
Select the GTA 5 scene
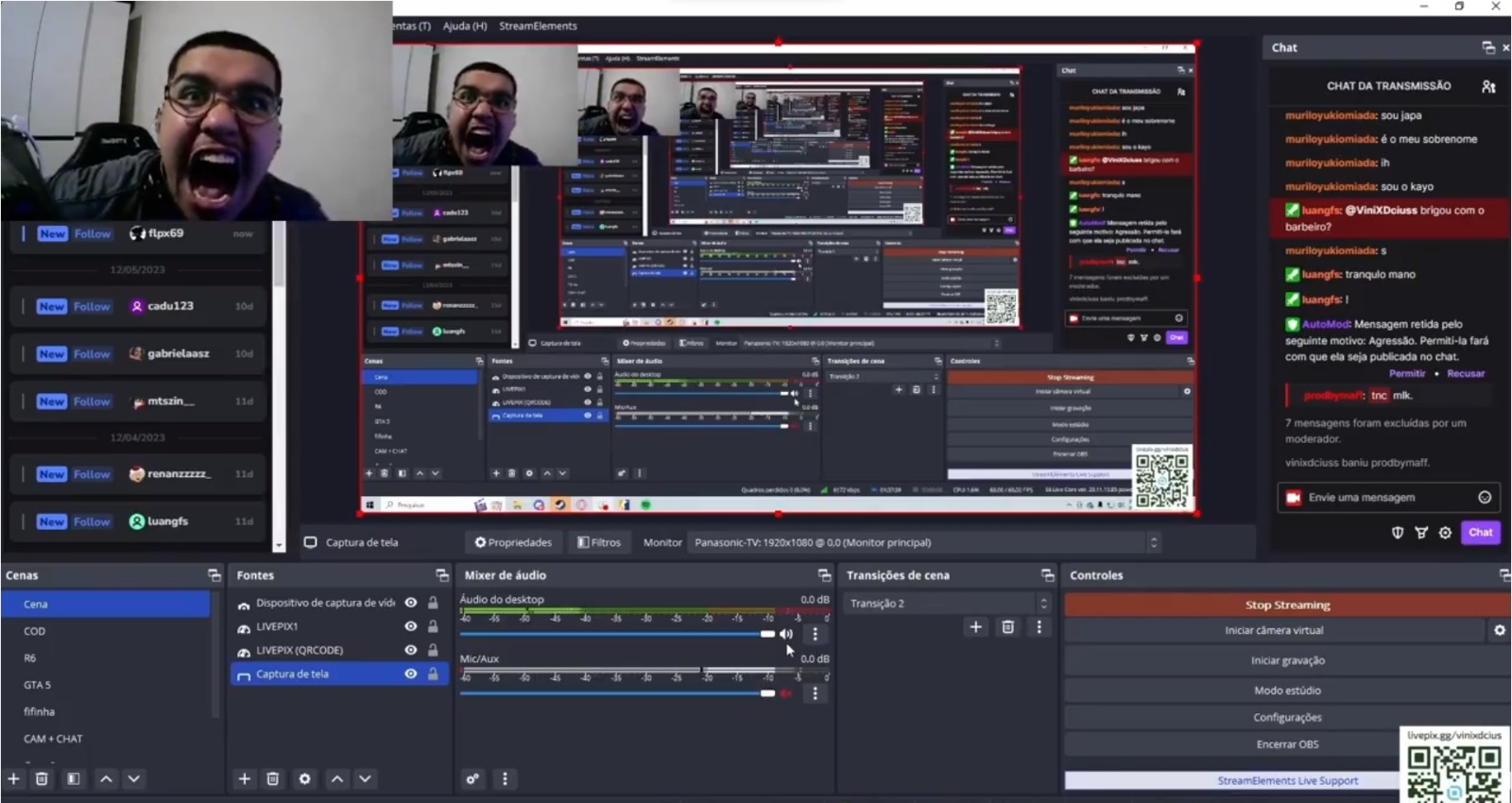click(106, 685)
